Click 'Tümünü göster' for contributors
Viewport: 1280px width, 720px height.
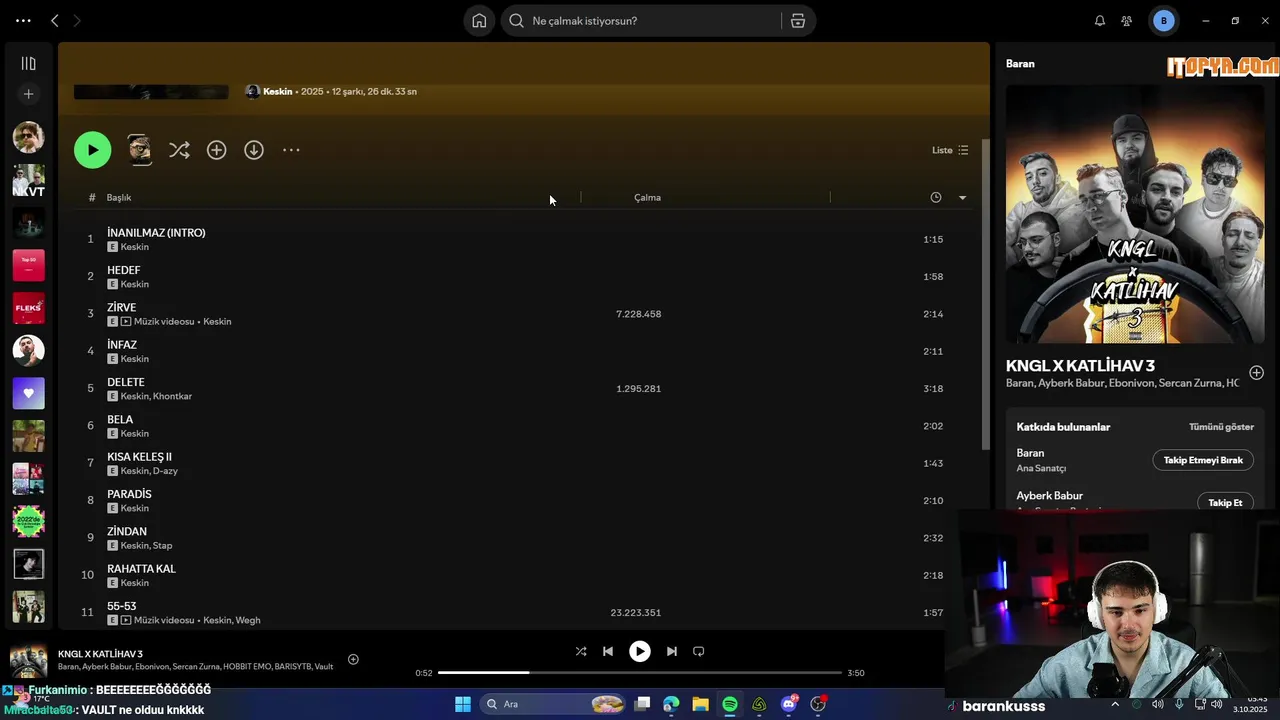point(1221,427)
